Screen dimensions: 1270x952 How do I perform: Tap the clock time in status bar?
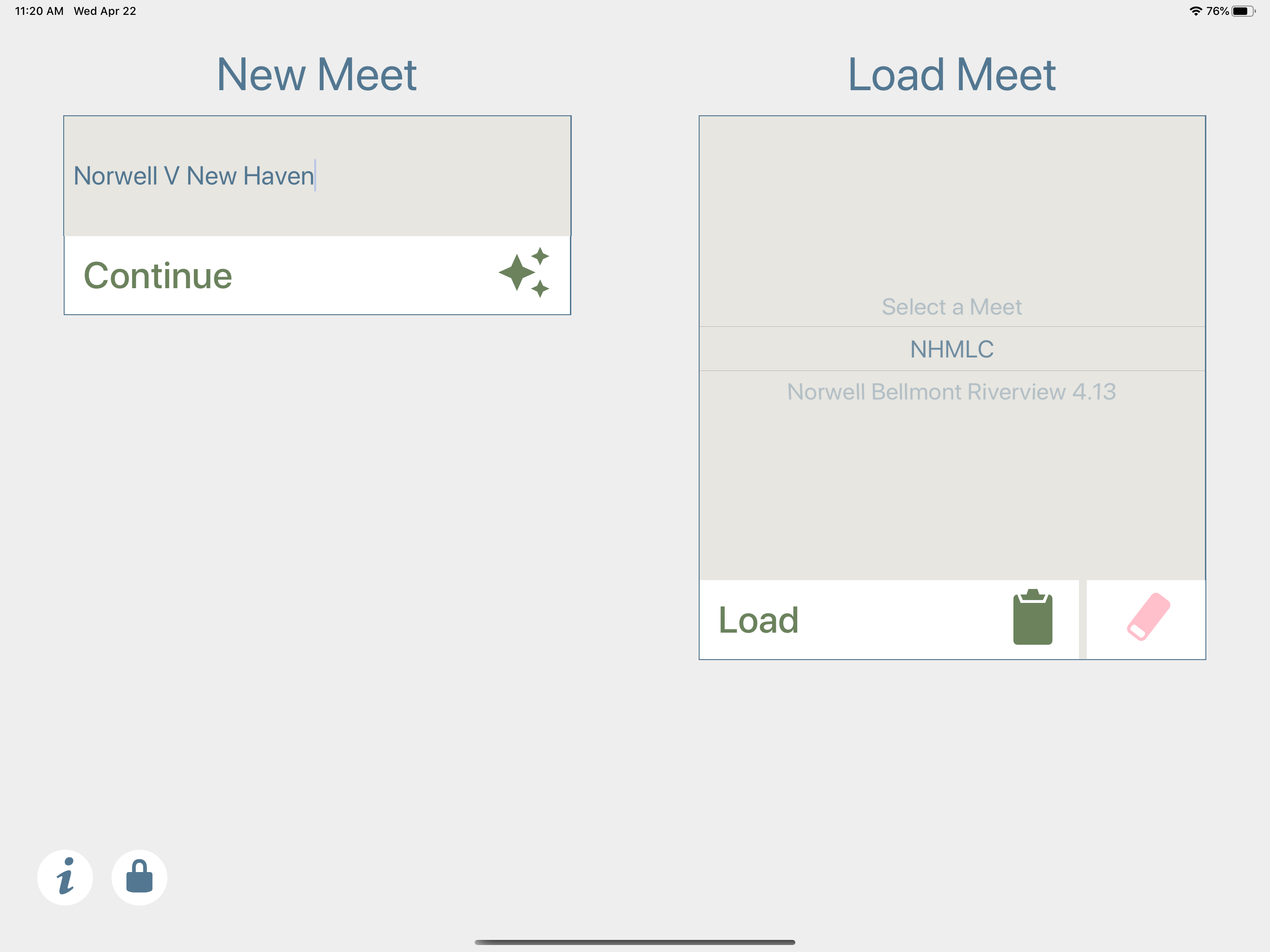[x=39, y=11]
